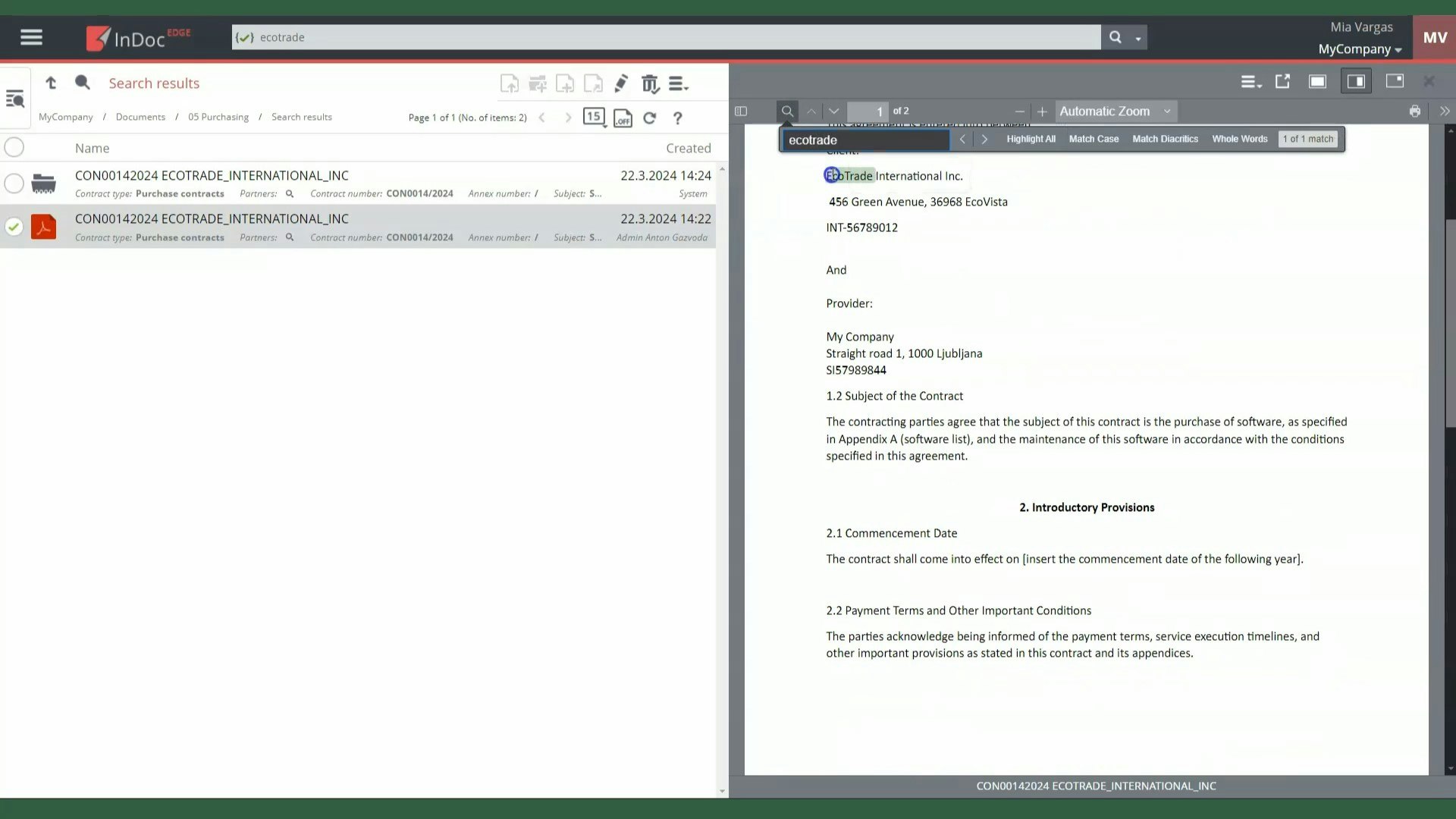Check the checkbox of the first ECOTRADE document
Viewport: 1456px width, 819px height.
coord(14,184)
